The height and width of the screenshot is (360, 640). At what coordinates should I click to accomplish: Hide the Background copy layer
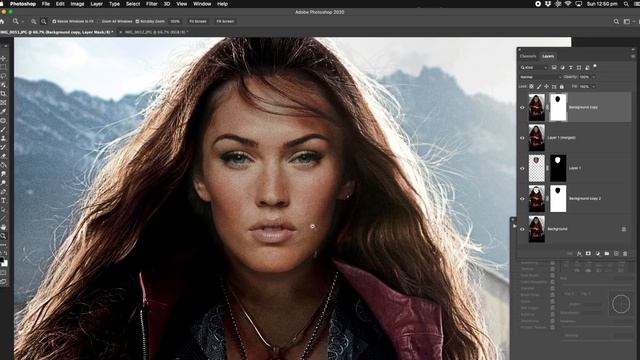pyautogui.click(x=522, y=107)
